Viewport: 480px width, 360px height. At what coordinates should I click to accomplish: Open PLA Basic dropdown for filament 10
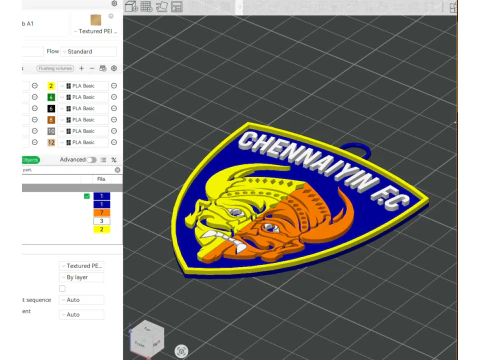click(x=83, y=131)
